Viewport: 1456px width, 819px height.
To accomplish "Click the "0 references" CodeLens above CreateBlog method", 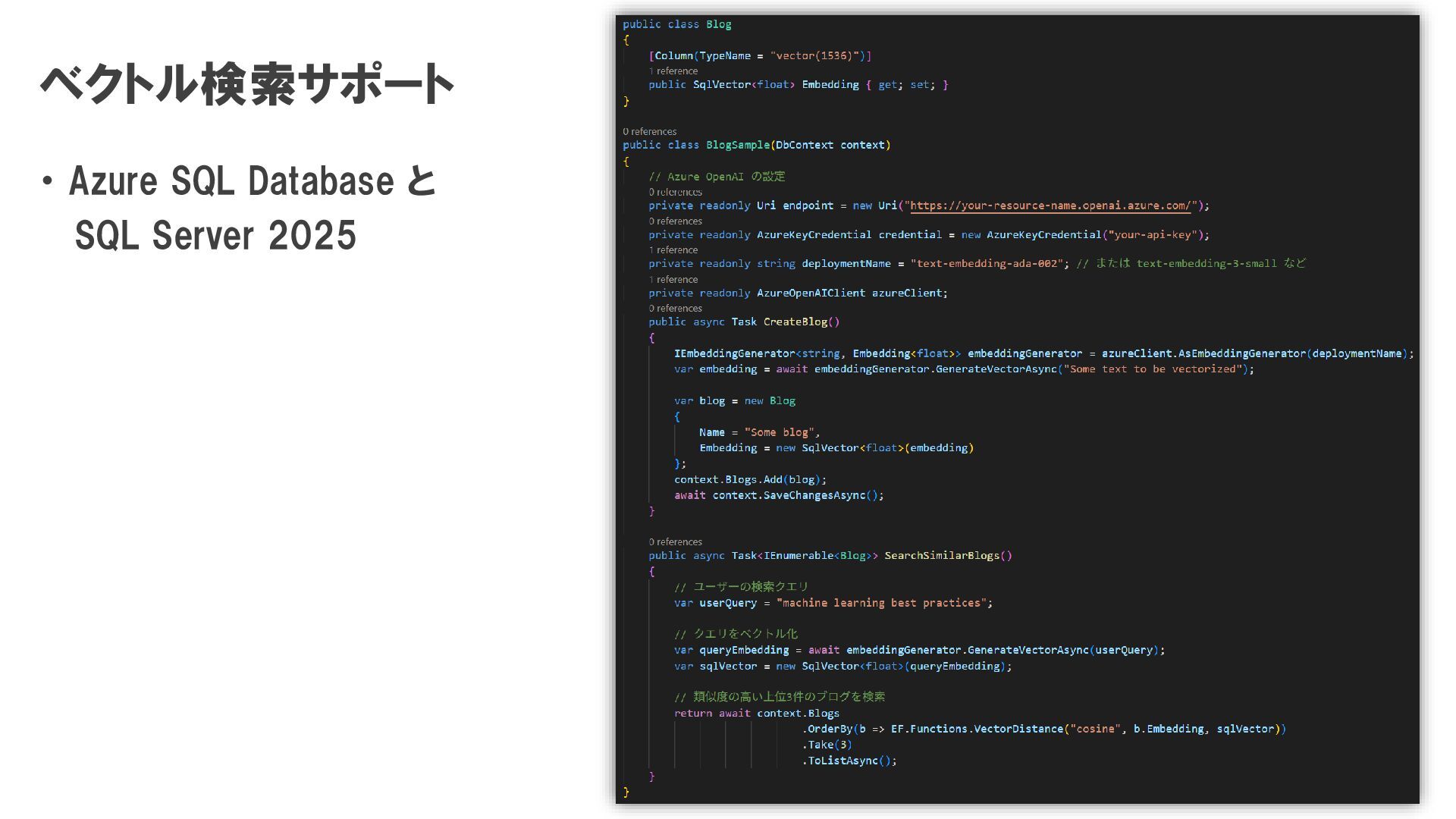I will pos(675,308).
